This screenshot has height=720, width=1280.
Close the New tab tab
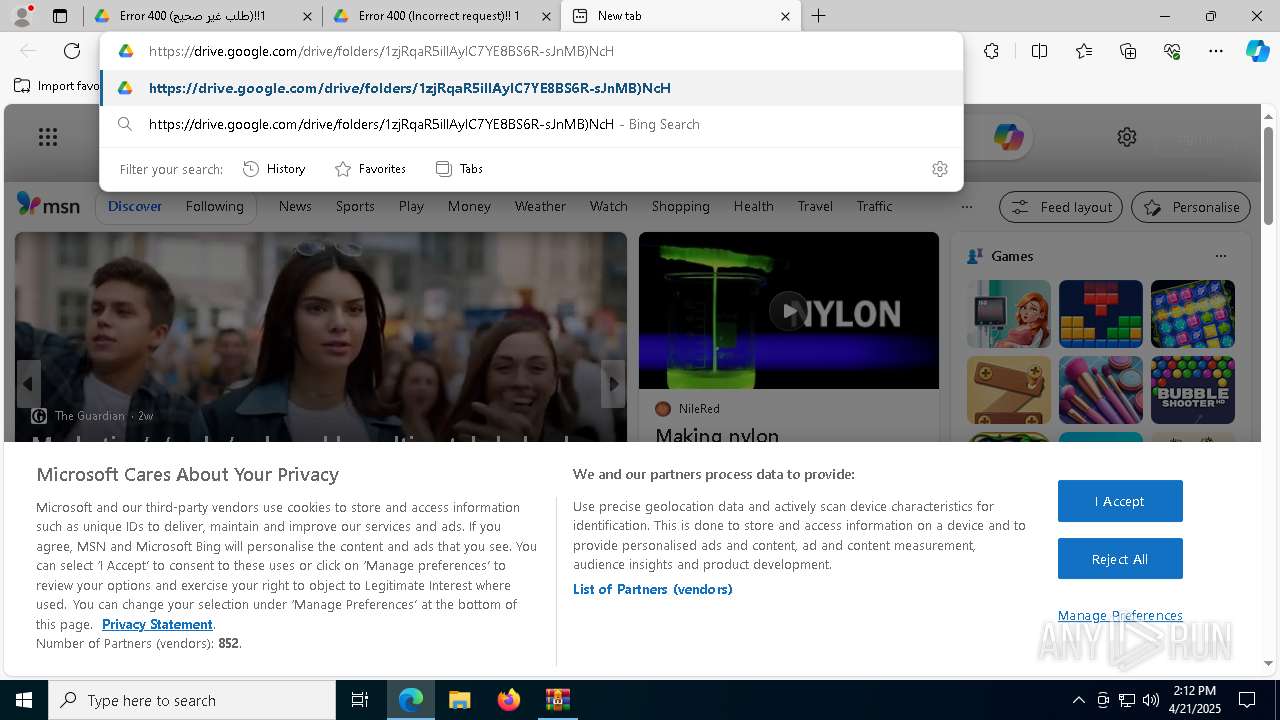[785, 16]
